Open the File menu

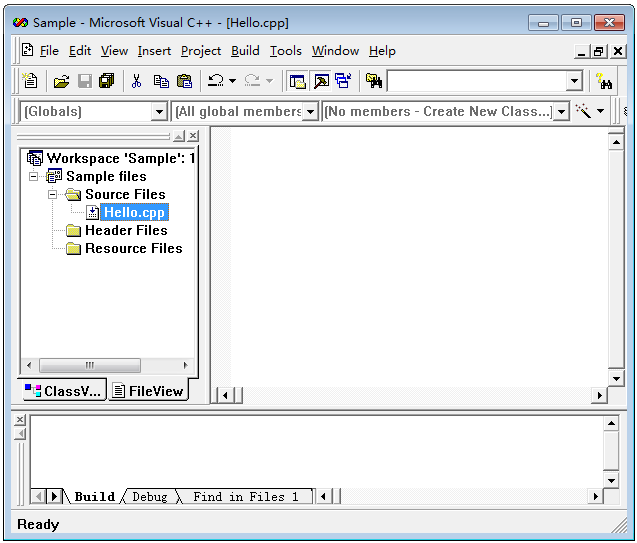click(x=49, y=51)
